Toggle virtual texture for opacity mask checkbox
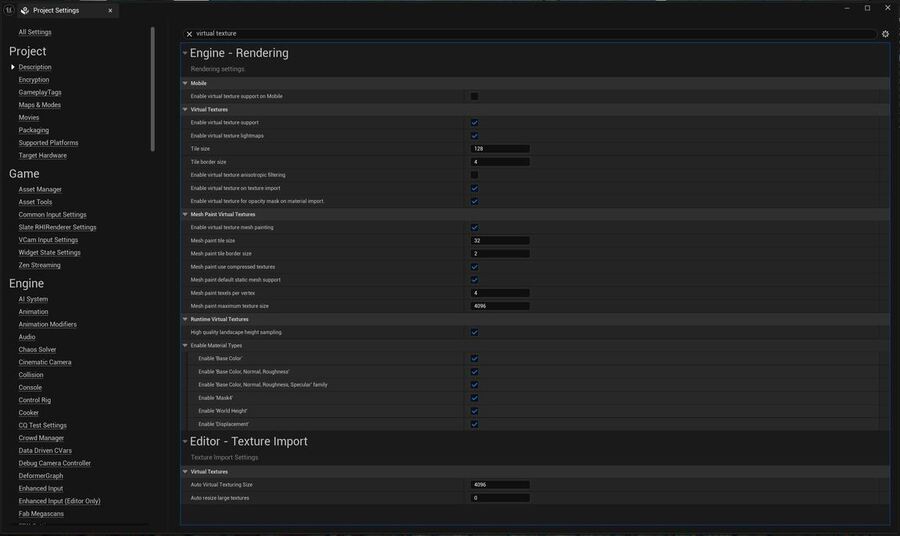 click(474, 201)
